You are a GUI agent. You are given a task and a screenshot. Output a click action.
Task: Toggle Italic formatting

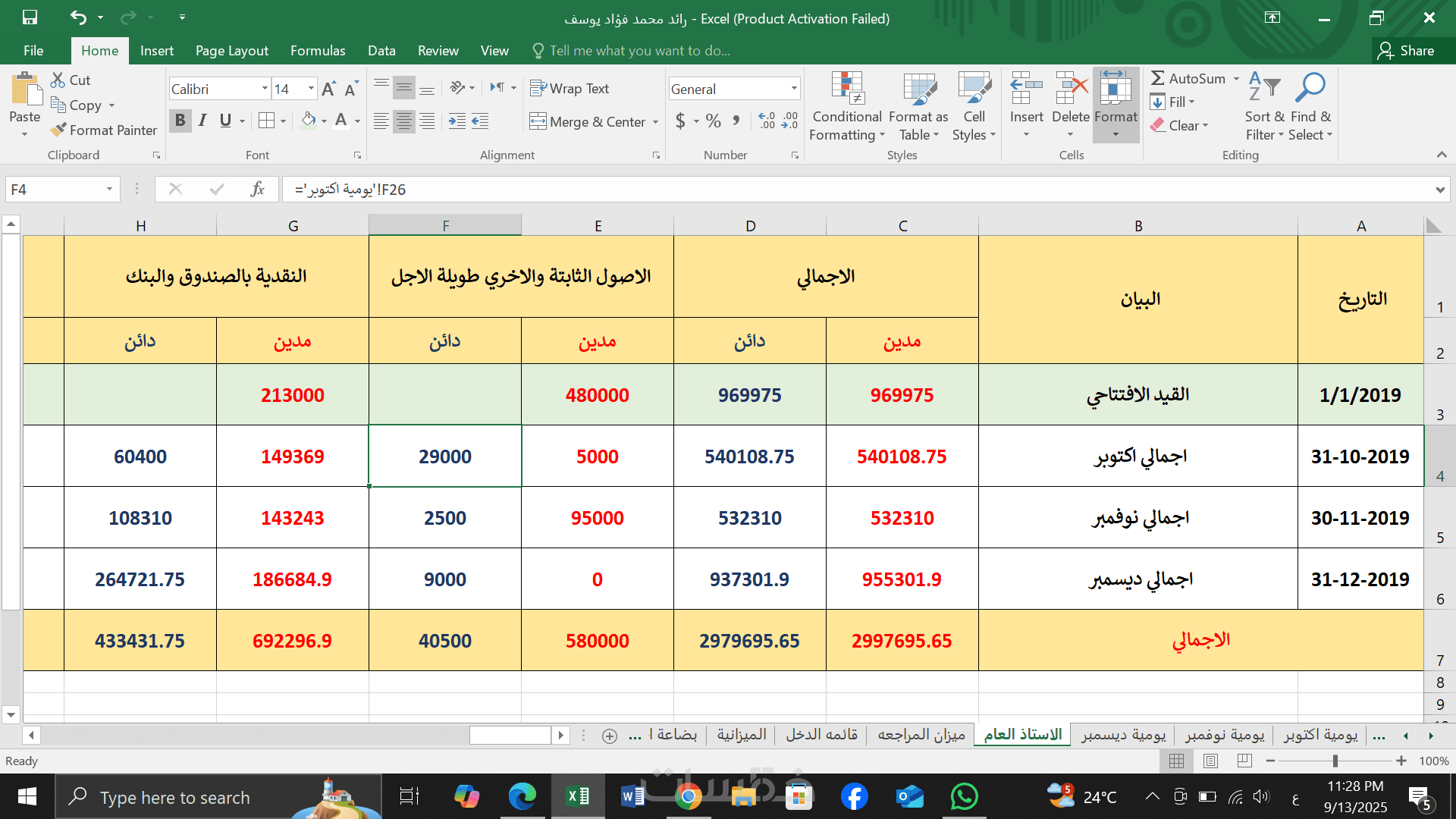coord(202,121)
